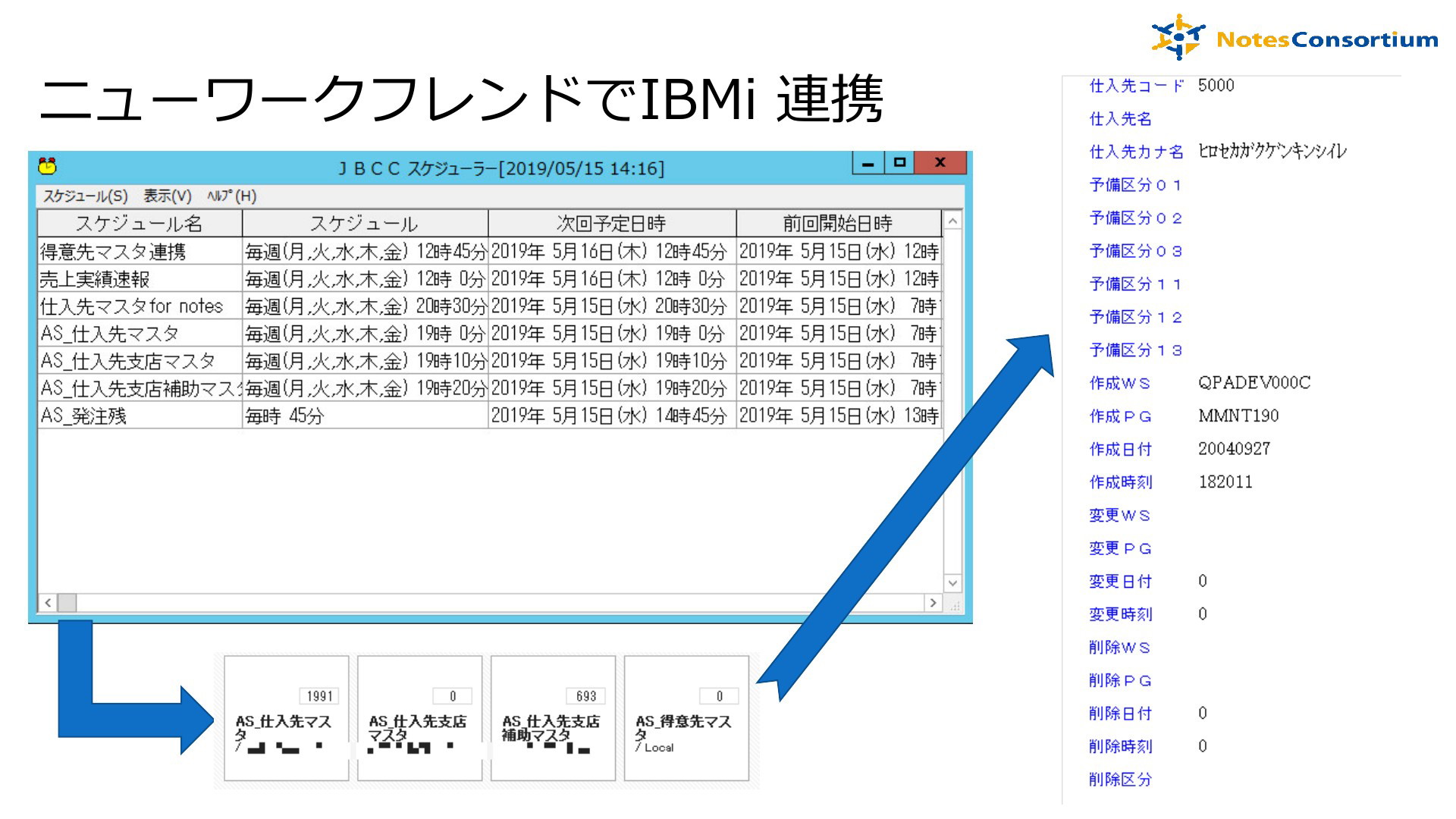Select the AS_仕入先支店マスタ schedule row
Screen dimensions: 1456x819
point(489,361)
